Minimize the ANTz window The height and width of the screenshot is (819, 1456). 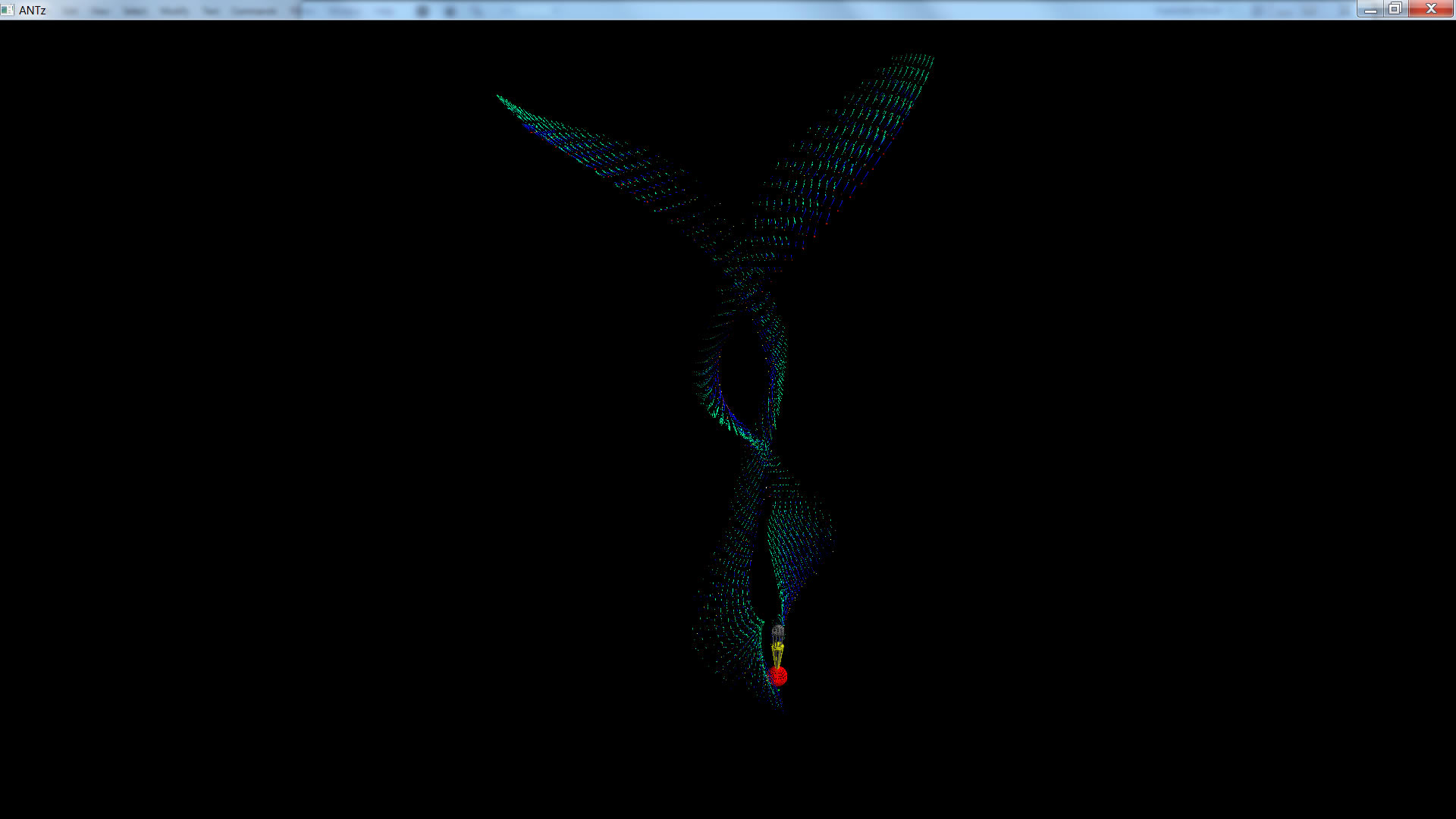tap(1370, 9)
